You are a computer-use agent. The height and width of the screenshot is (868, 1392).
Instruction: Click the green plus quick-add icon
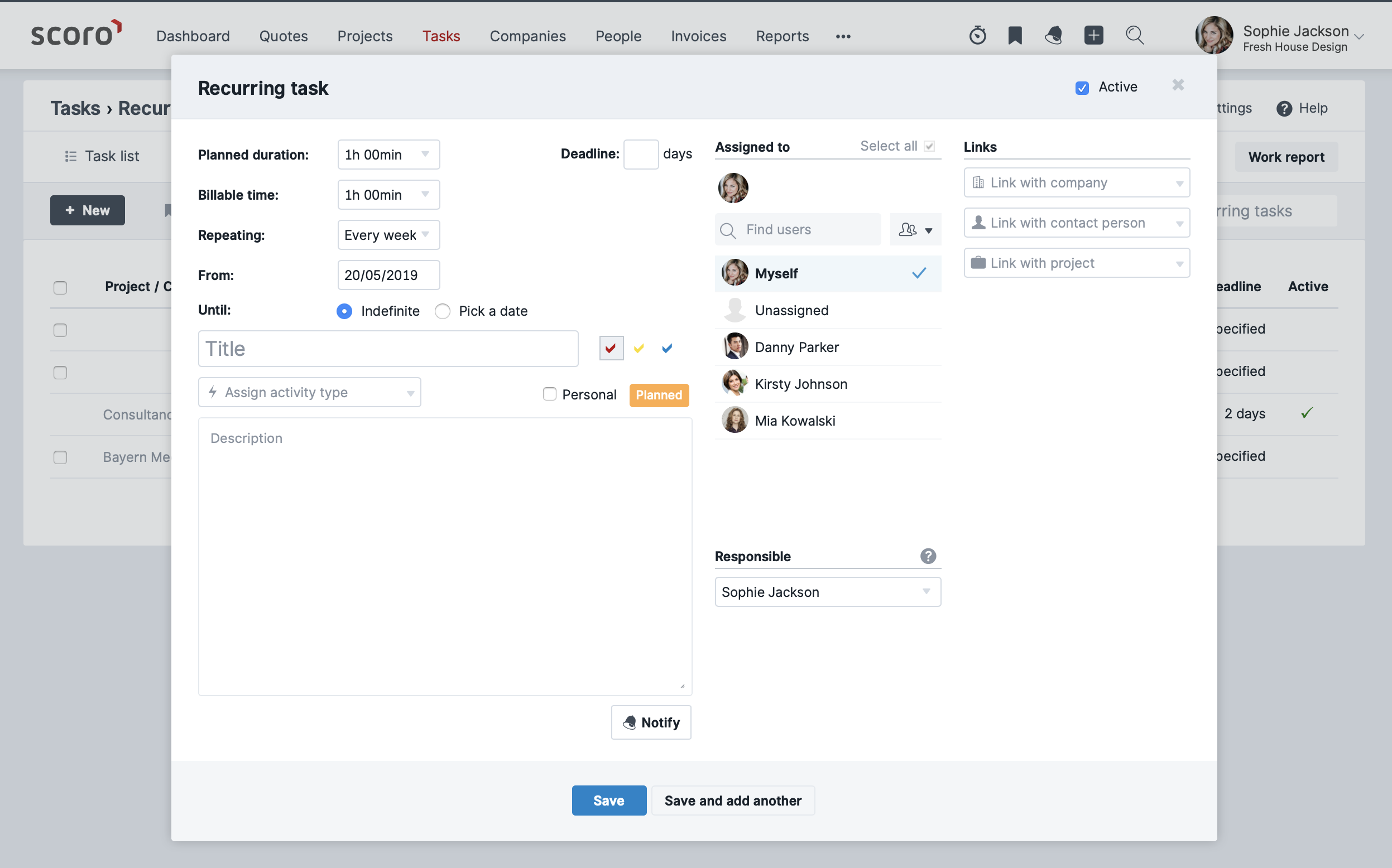pos(1093,35)
